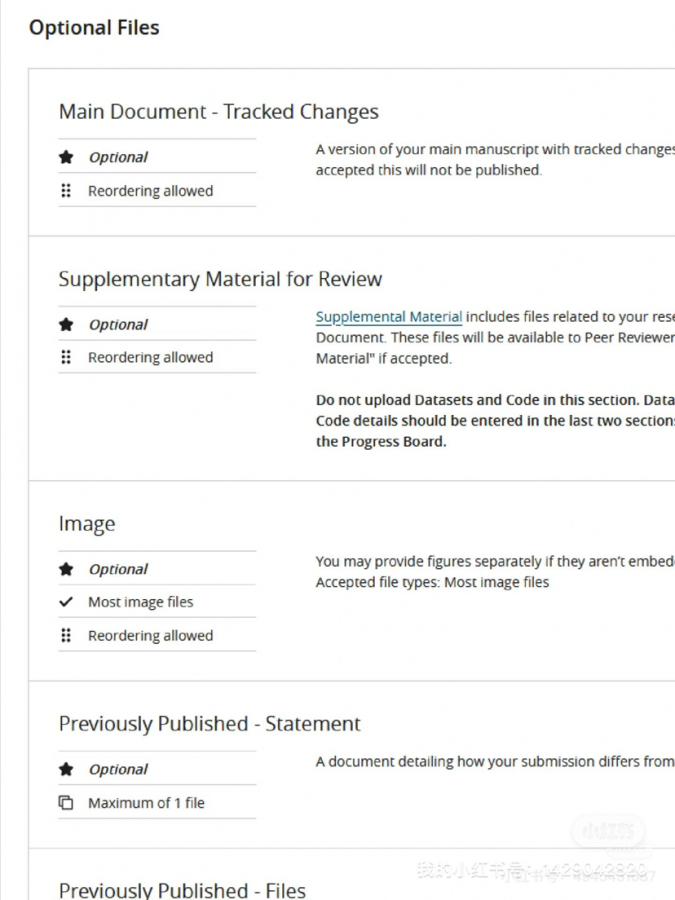Screen dimensions: 675x900
Task: Click the star icon under Previously Published - Statement
Action: click(x=66, y=769)
